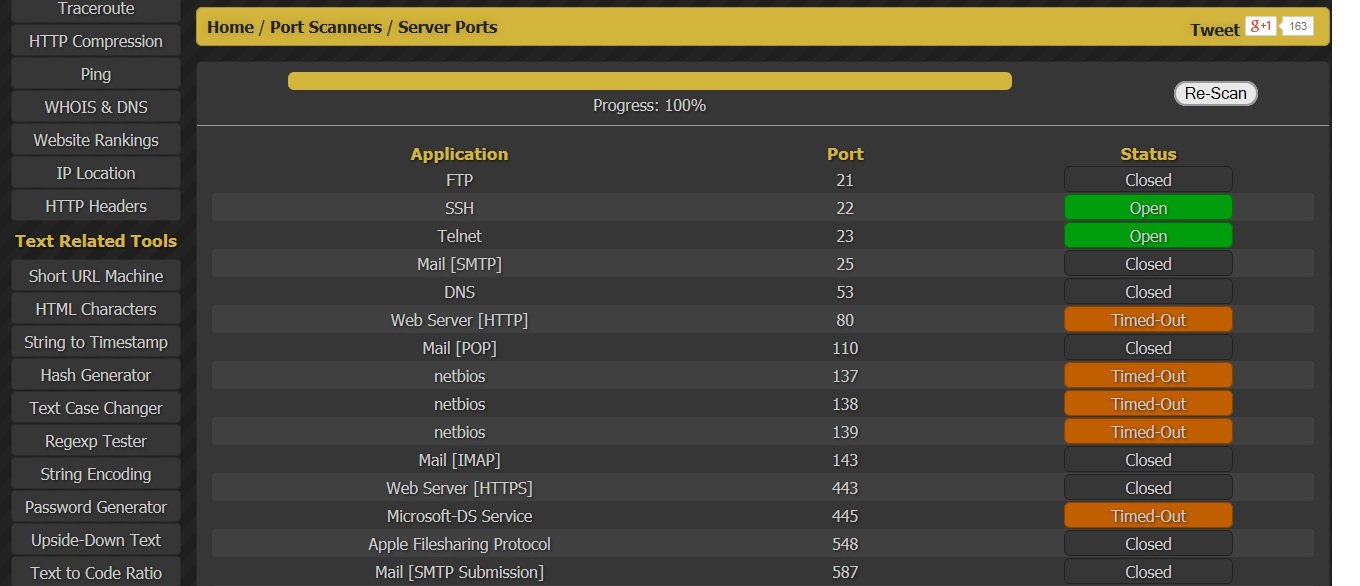Viewport: 1360px width, 586px height.
Task: Click the Google +1 icon
Action: click(x=1260, y=26)
